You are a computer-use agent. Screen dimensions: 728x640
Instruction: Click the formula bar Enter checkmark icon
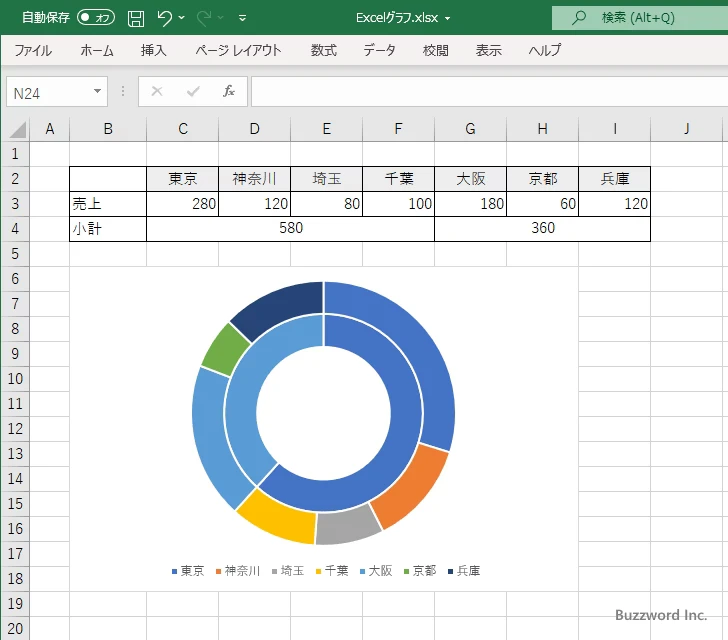click(x=193, y=91)
